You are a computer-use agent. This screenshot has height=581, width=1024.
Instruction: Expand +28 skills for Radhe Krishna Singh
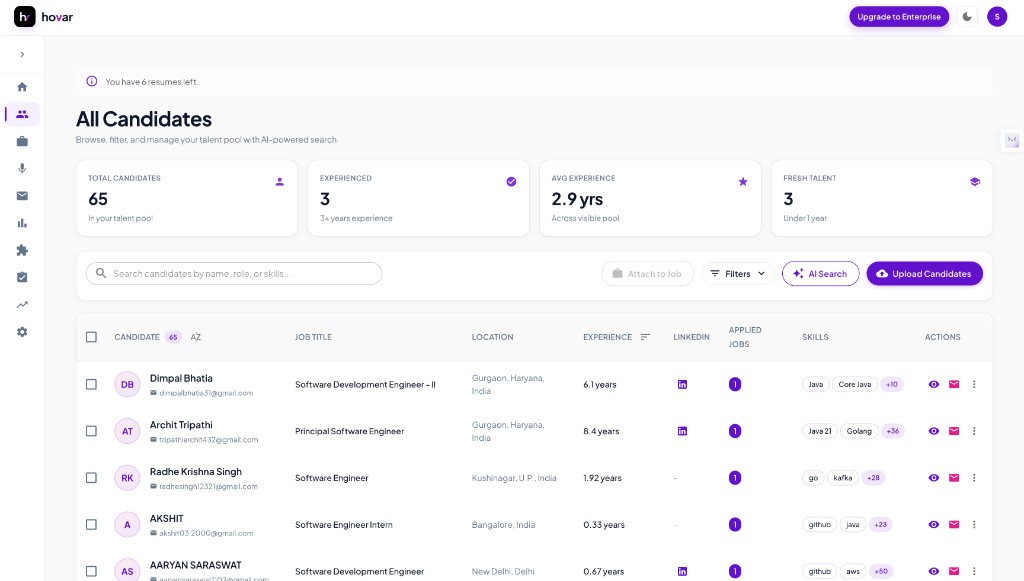[x=873, y=478]
